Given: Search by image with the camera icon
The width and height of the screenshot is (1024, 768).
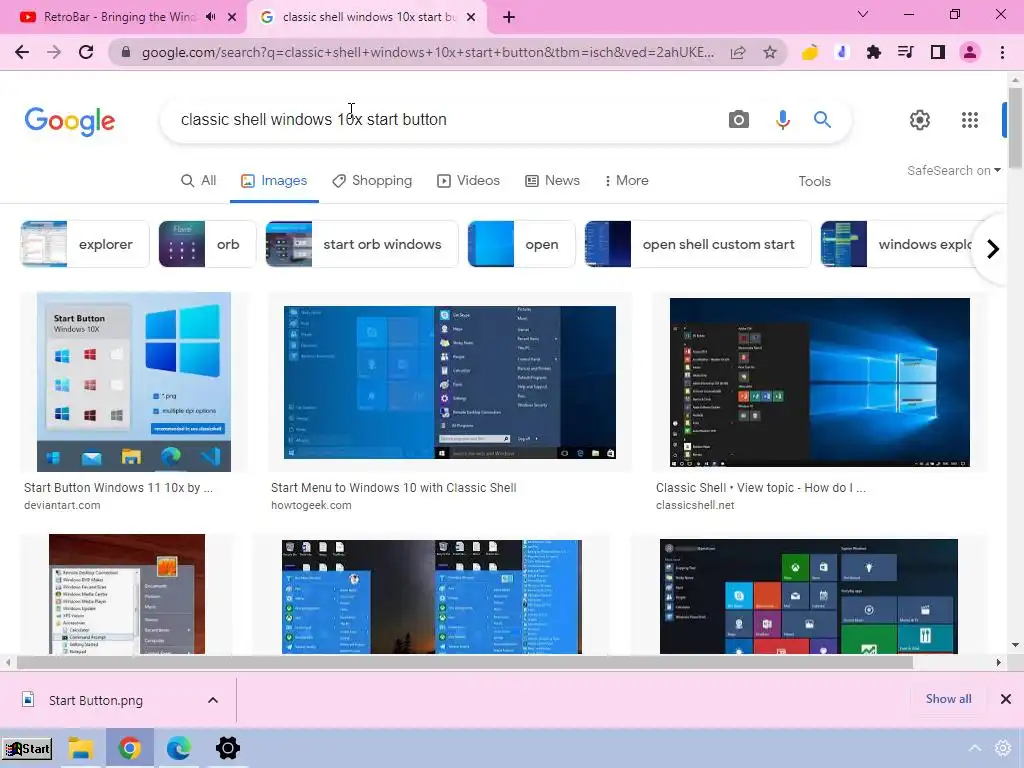Looking at the screenshot, I should coord(739,120).
